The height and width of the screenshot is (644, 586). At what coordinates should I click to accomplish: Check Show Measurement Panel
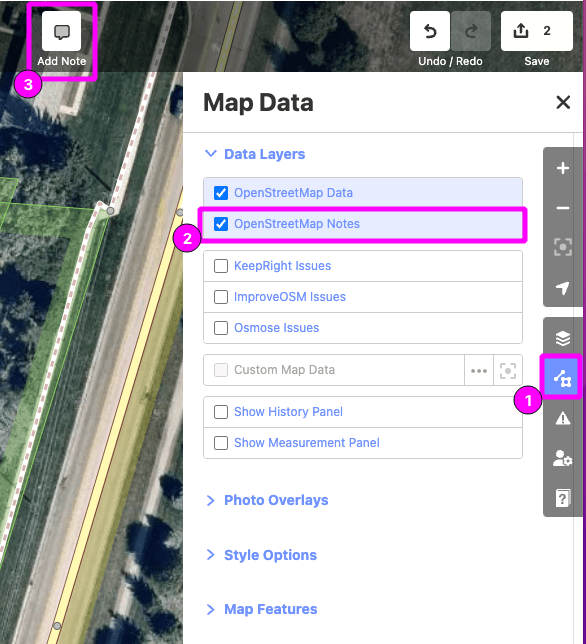click(221, 443)
